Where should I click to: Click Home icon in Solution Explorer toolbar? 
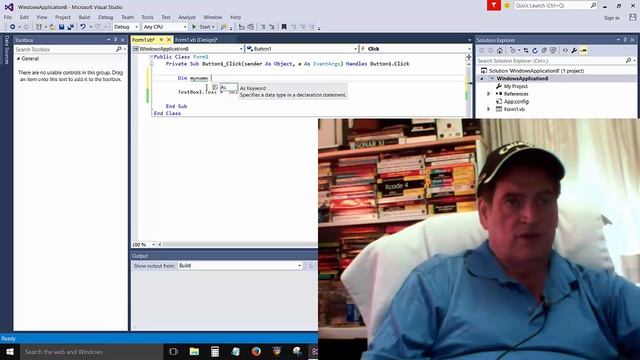[500, 51]
